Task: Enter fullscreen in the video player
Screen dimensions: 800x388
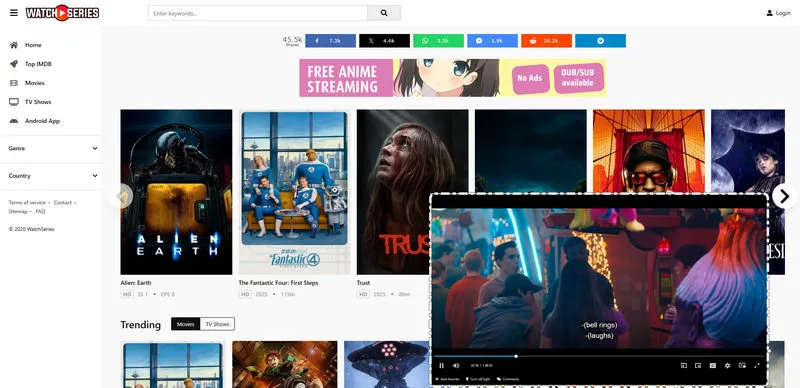Action: (x=757, y=366)
